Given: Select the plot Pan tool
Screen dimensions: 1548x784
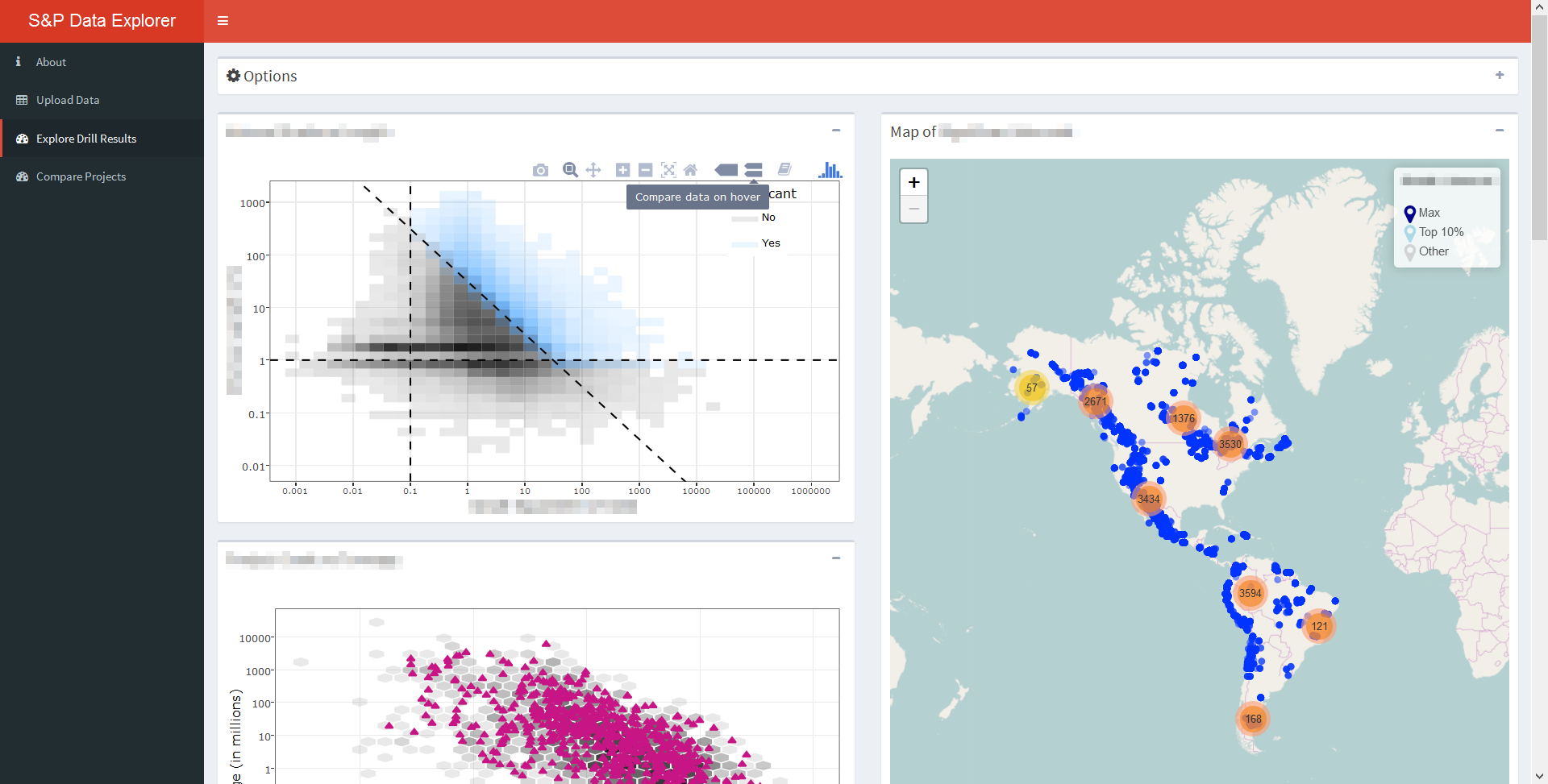Looking at the screenshot, I should click(593, 170).
